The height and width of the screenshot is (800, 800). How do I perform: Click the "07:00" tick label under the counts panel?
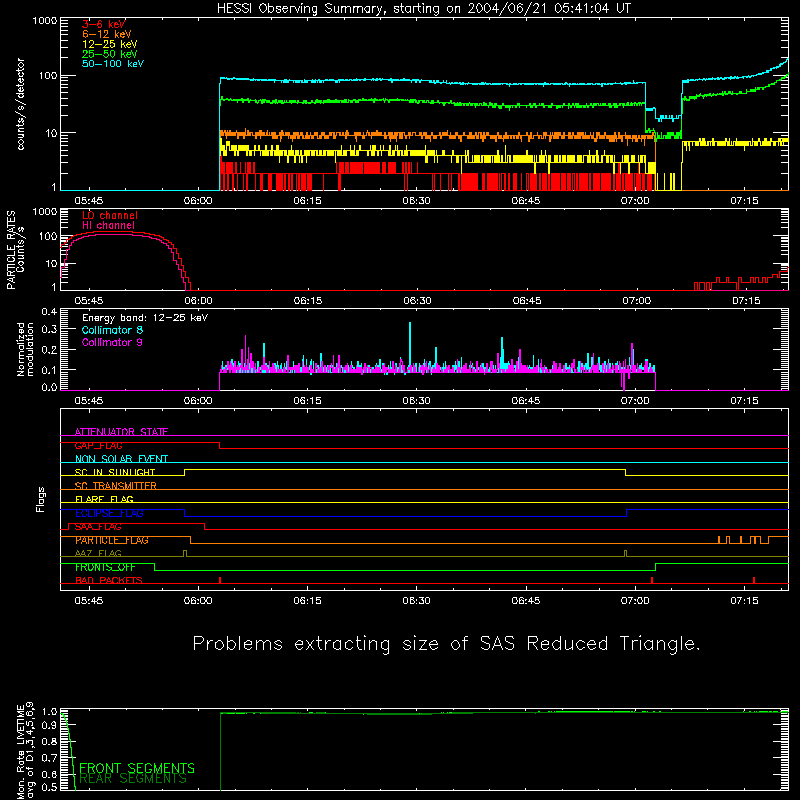coord(635,201)
